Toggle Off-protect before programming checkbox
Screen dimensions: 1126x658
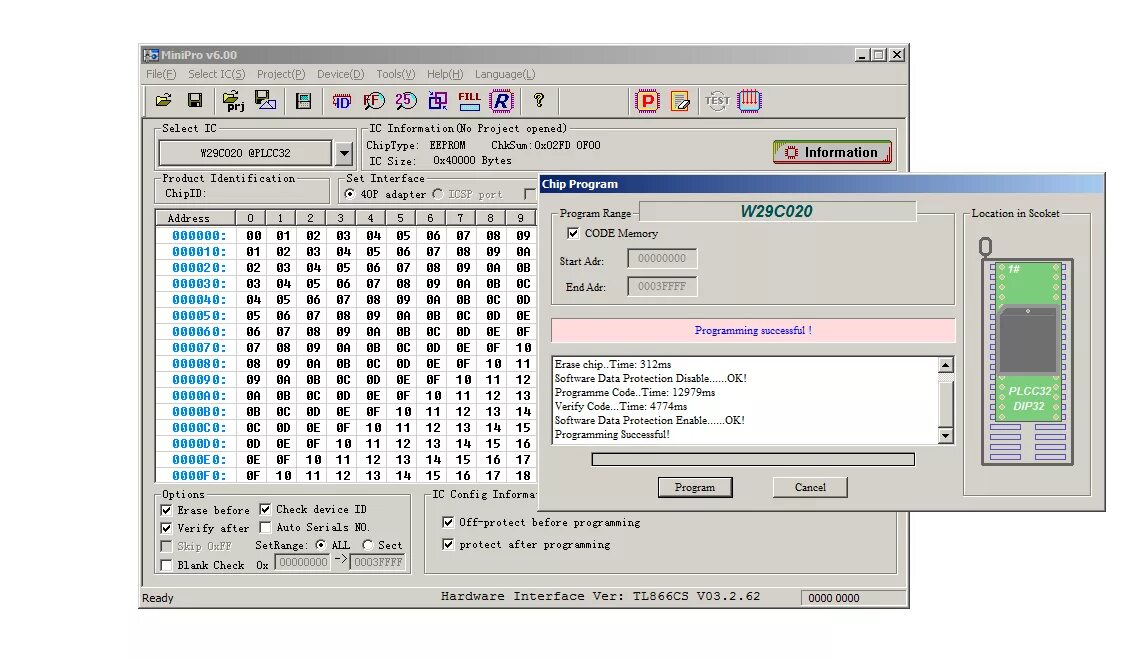click(448, 522)
